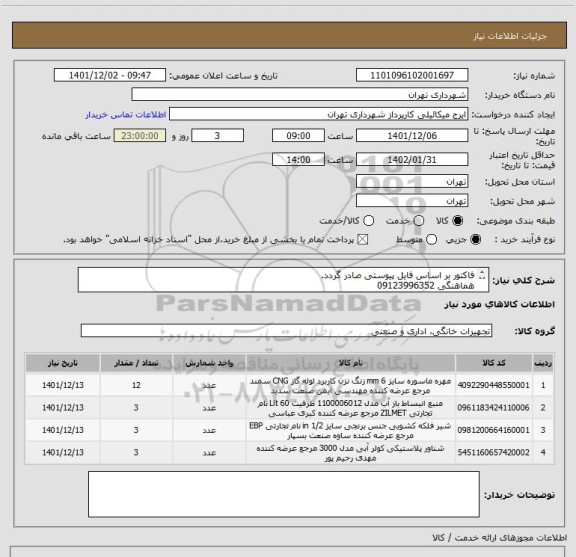Viewport: 576px width, 557px height.
Task: Click the buyer name field شهرداری تهران
Action: click(300, 95)
